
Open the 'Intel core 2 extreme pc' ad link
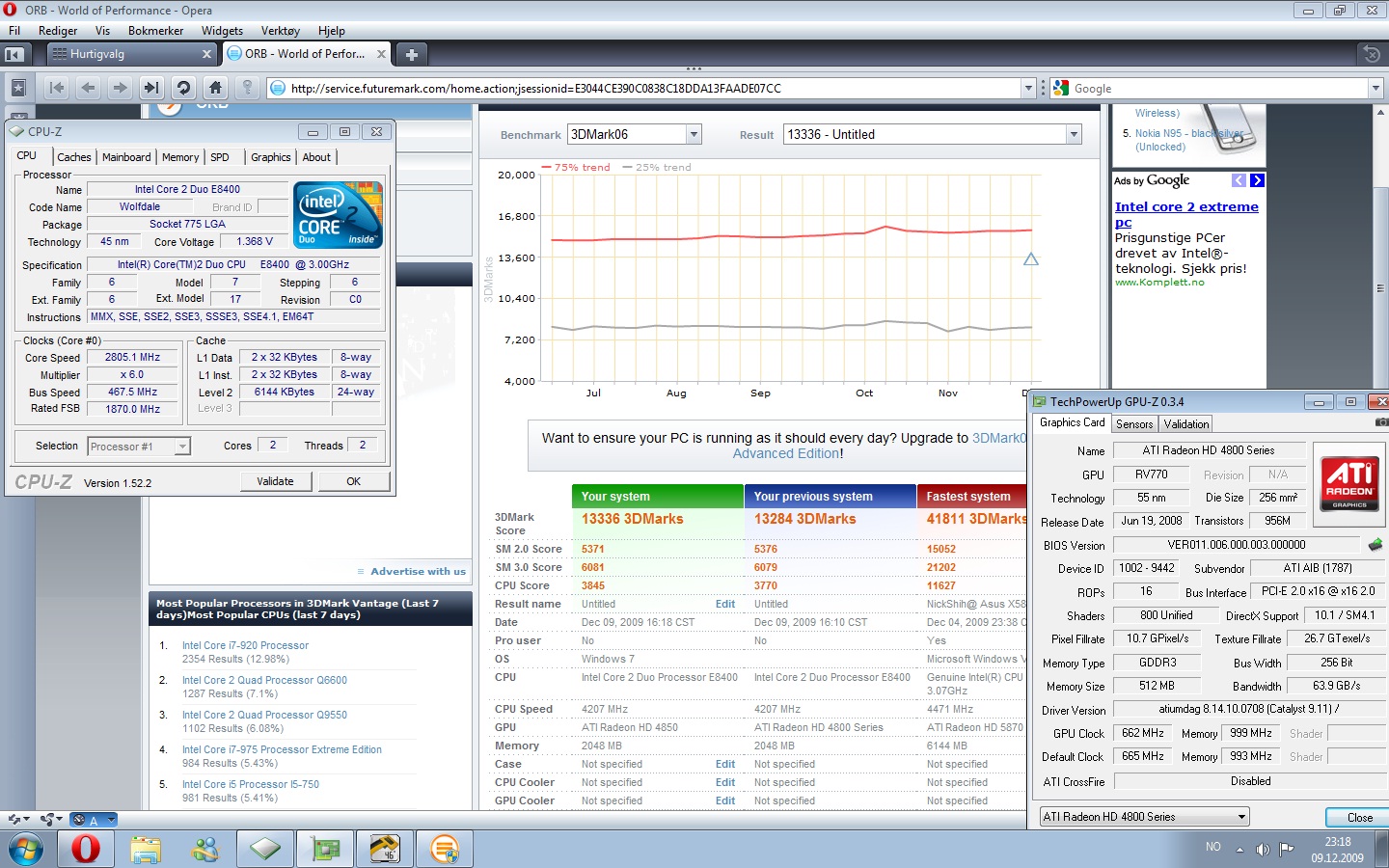click(1186, 214)
